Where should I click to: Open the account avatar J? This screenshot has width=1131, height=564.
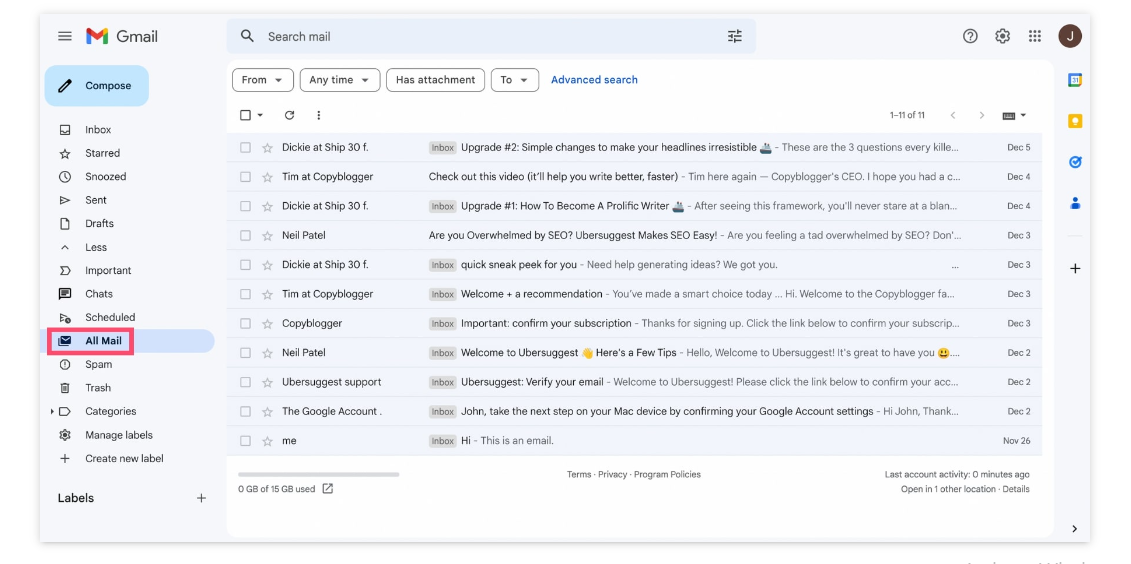(1070, 36)
